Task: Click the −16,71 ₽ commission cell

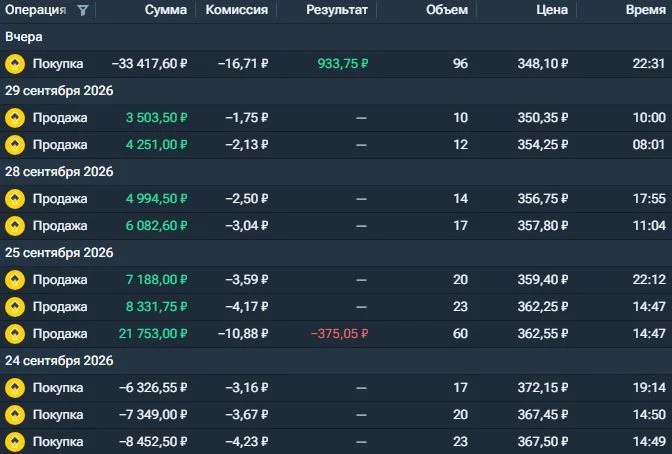Action: click(243, 64)
